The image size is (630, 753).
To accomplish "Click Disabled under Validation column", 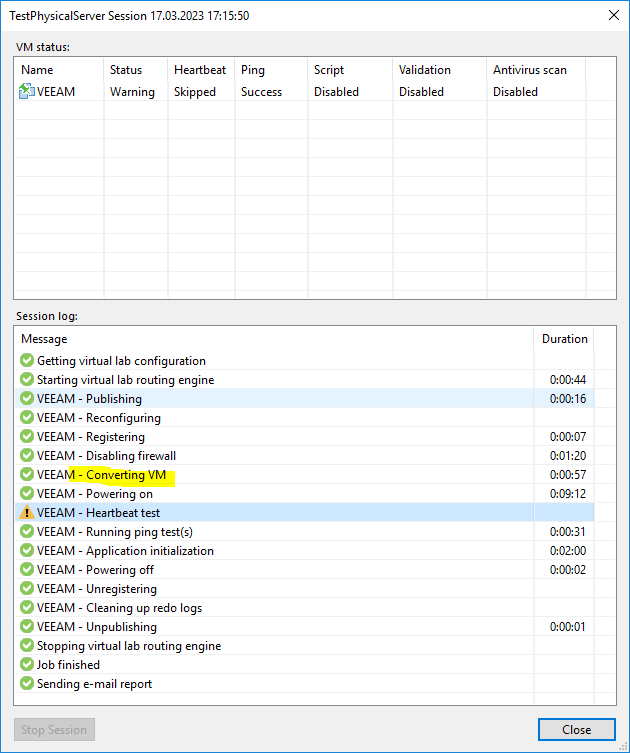I will (x=421, y=92).
